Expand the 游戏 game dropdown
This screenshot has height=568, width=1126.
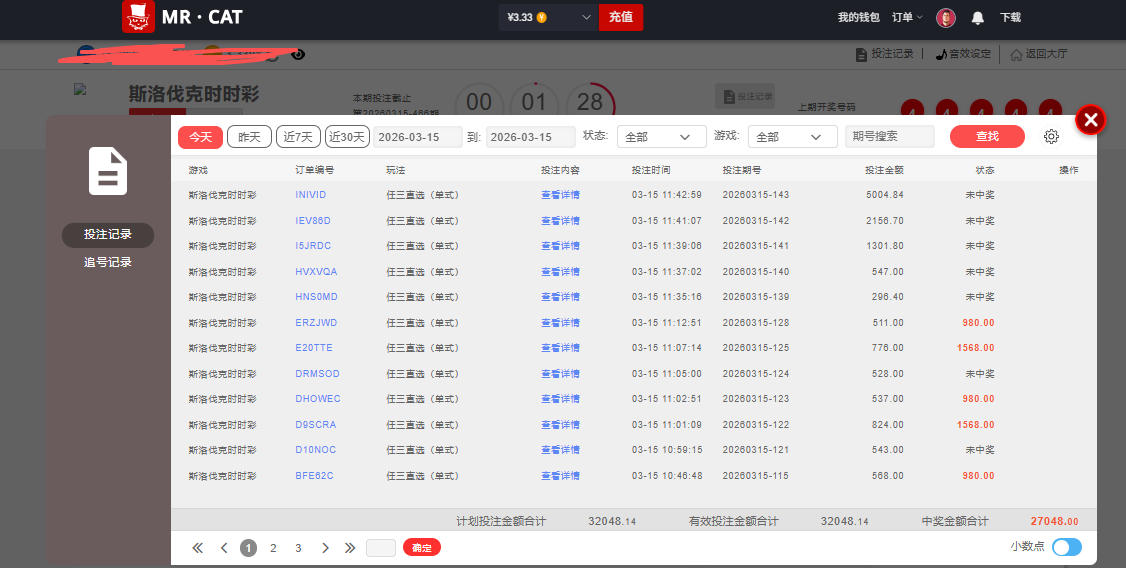(x=792, y=137)
